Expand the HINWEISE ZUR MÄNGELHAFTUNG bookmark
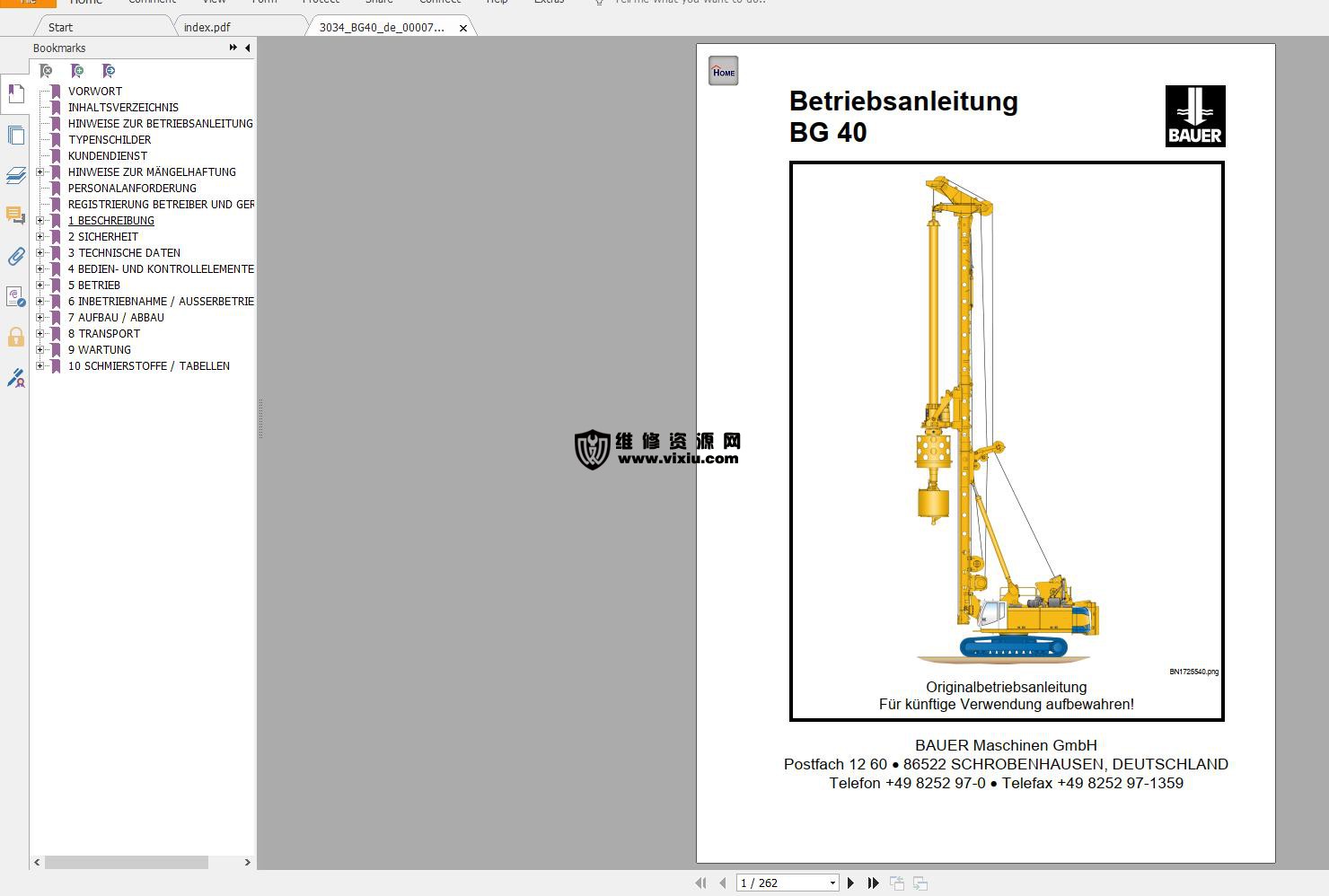 click(40, 171)
